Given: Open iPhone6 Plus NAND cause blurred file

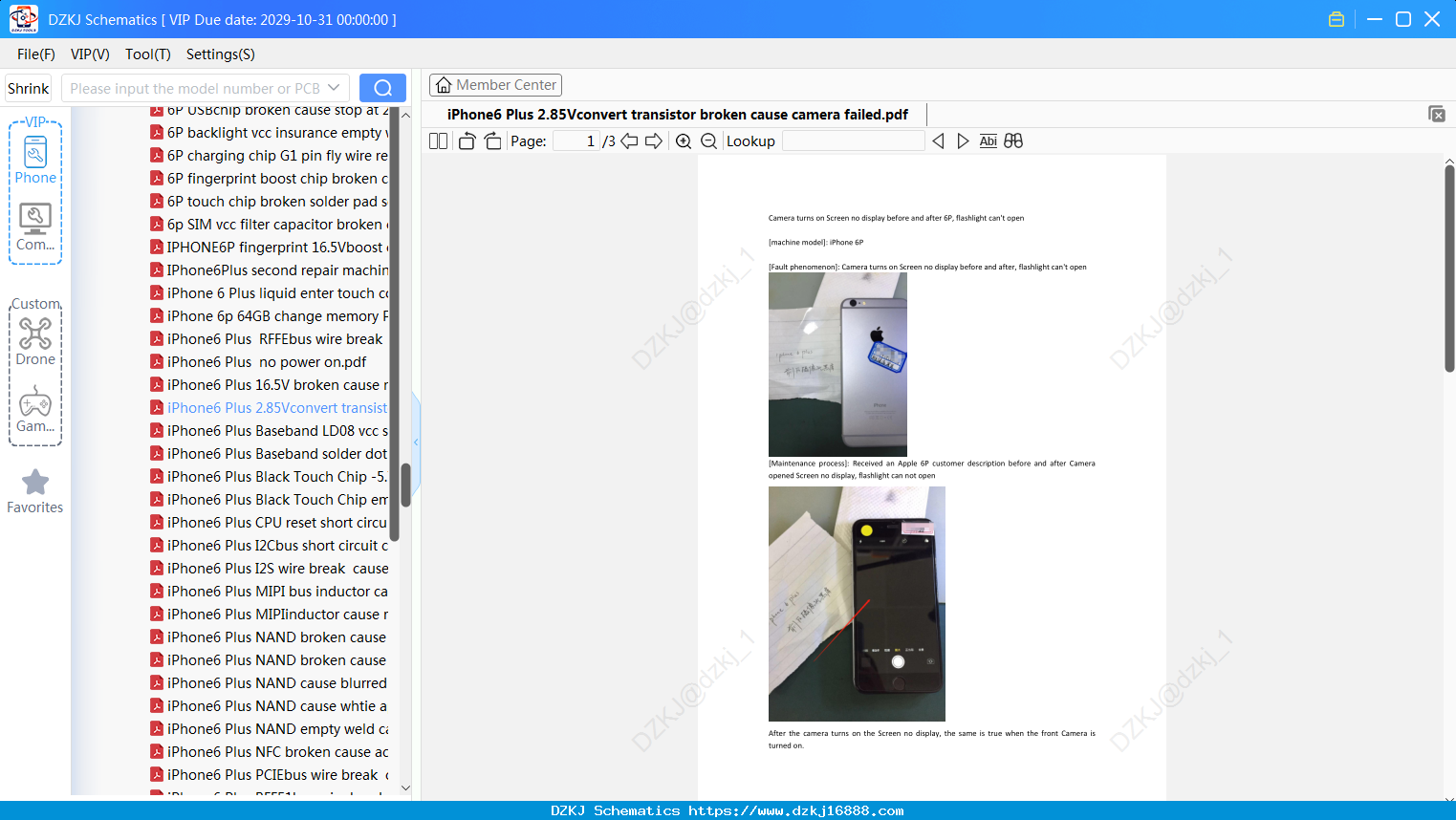Looking at the screenshot, I should click(x=270, y=683).
